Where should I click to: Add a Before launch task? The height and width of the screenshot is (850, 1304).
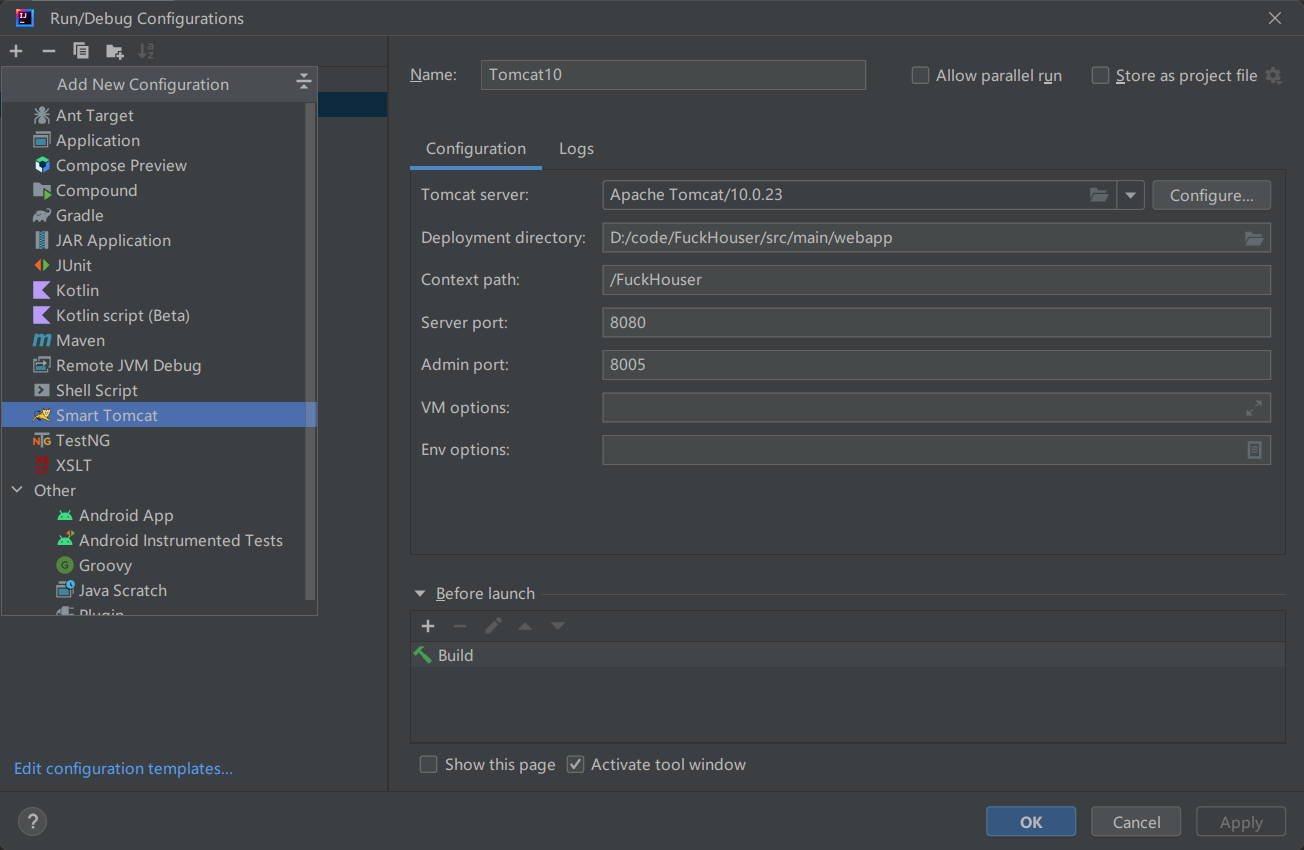[x=428, y=626]
